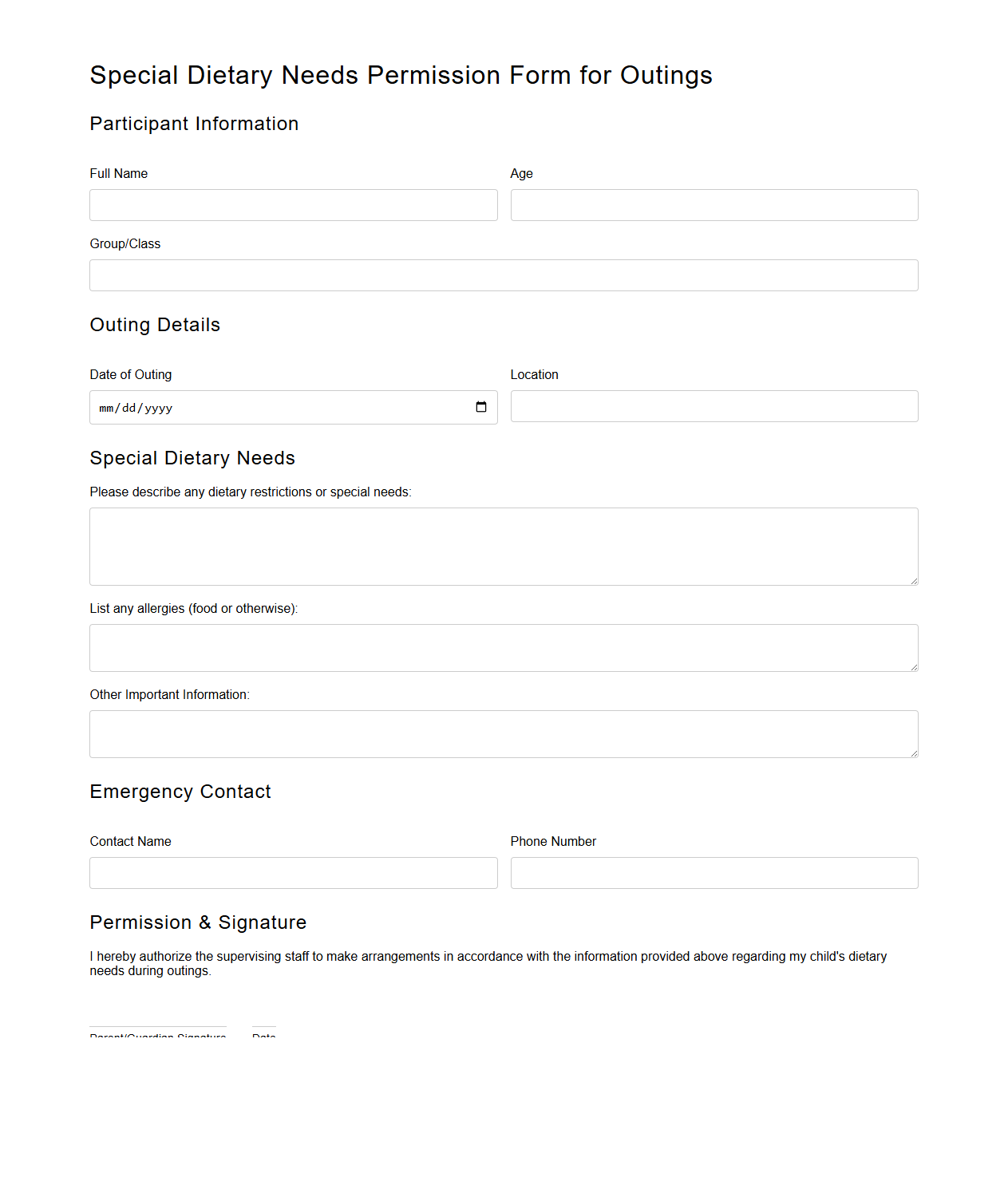Click the allergies list text area
This screenshot has width=1008, height=1181.
pyautogui.click(x=504, y=647)
